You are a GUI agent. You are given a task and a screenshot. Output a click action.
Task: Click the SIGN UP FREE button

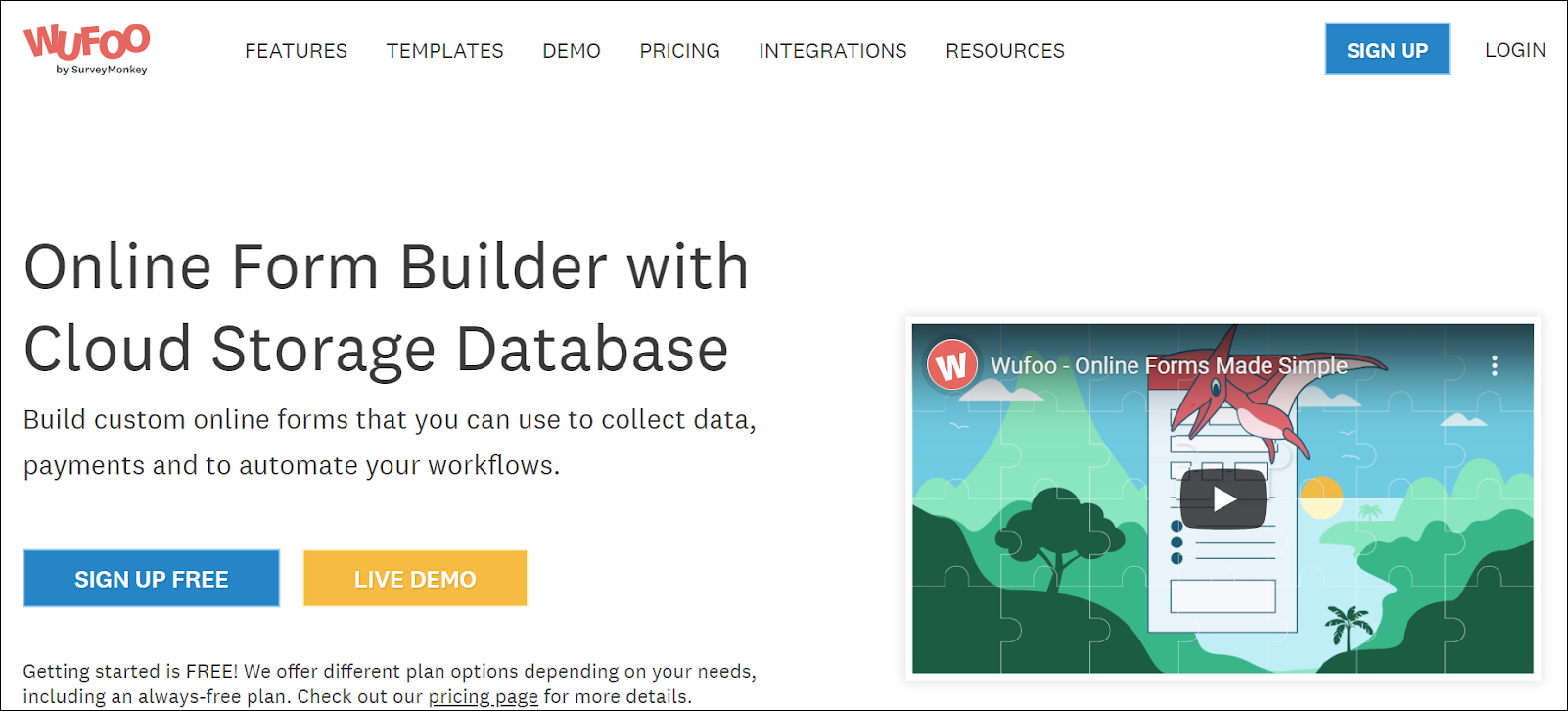click(x=152, y=579)
